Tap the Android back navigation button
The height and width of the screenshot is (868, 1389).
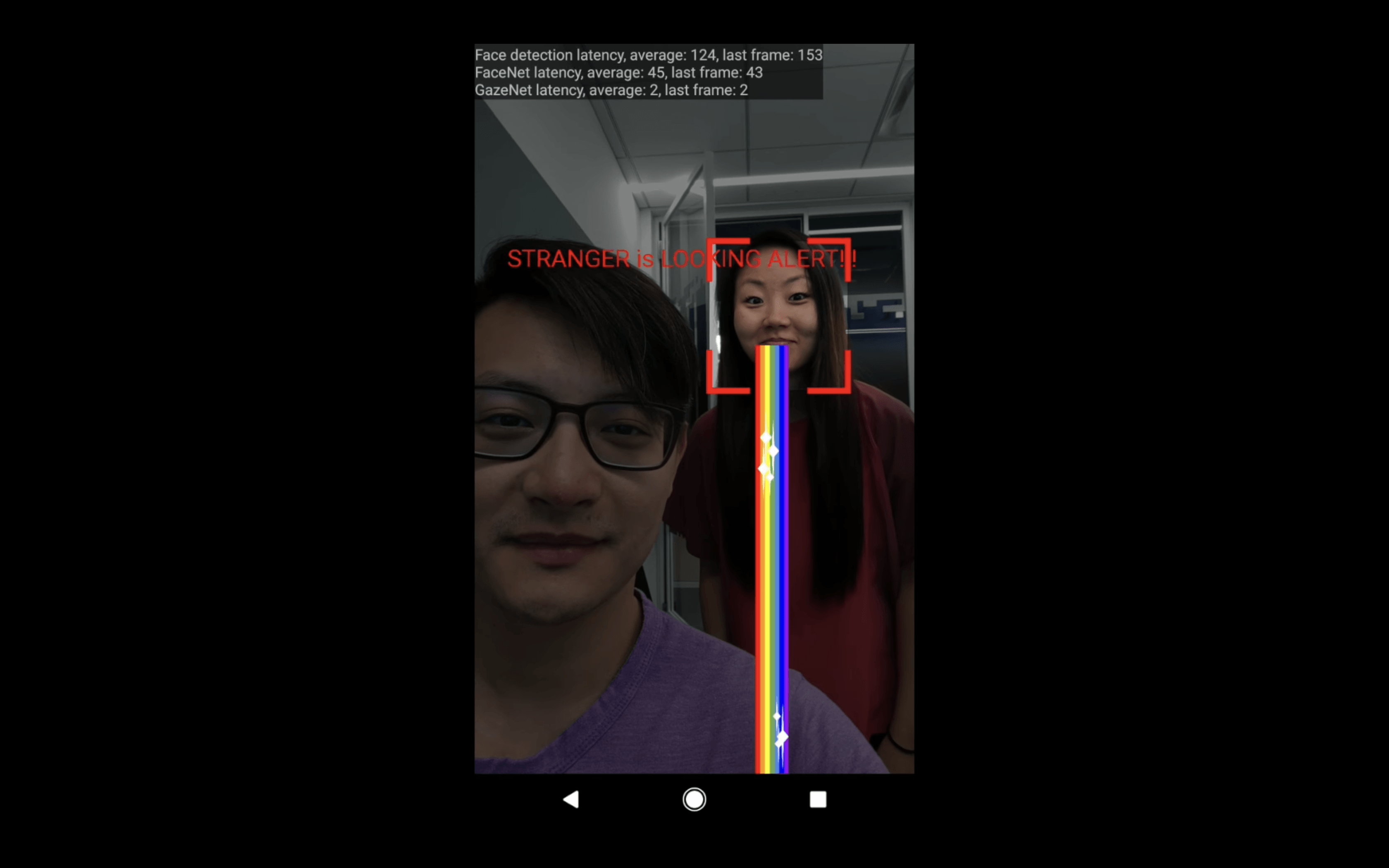coord(571,799)
